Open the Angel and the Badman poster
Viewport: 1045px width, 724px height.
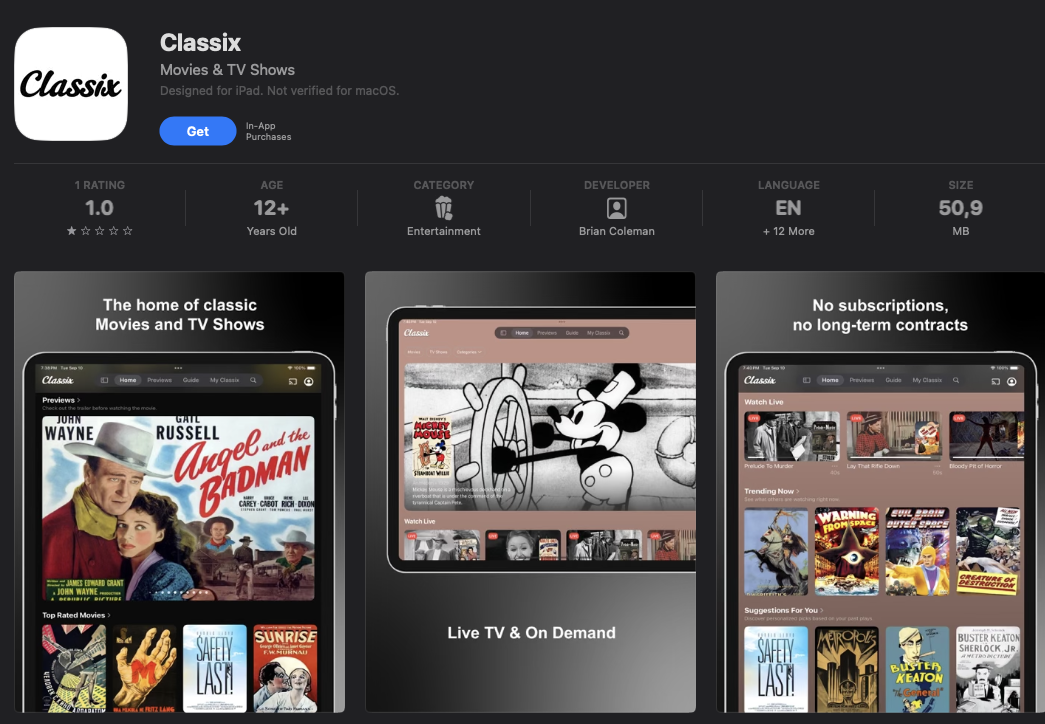click(178, 508)
